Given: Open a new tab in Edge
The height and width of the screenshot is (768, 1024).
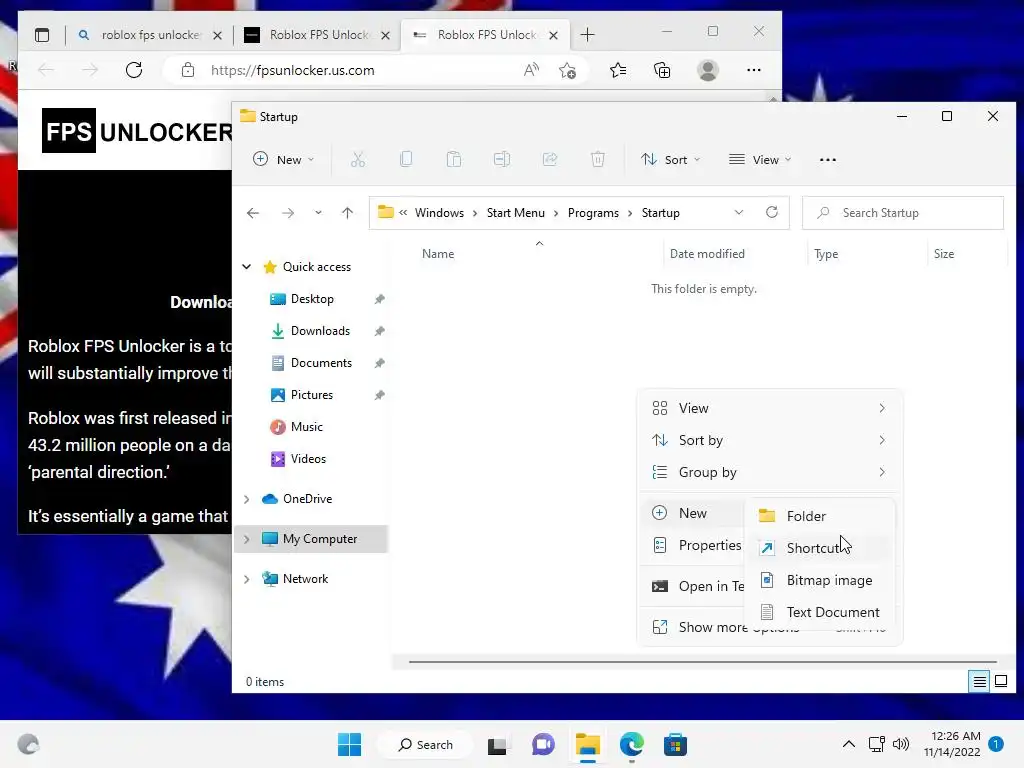Looking at the screenshot, I should tap(587, 35).
